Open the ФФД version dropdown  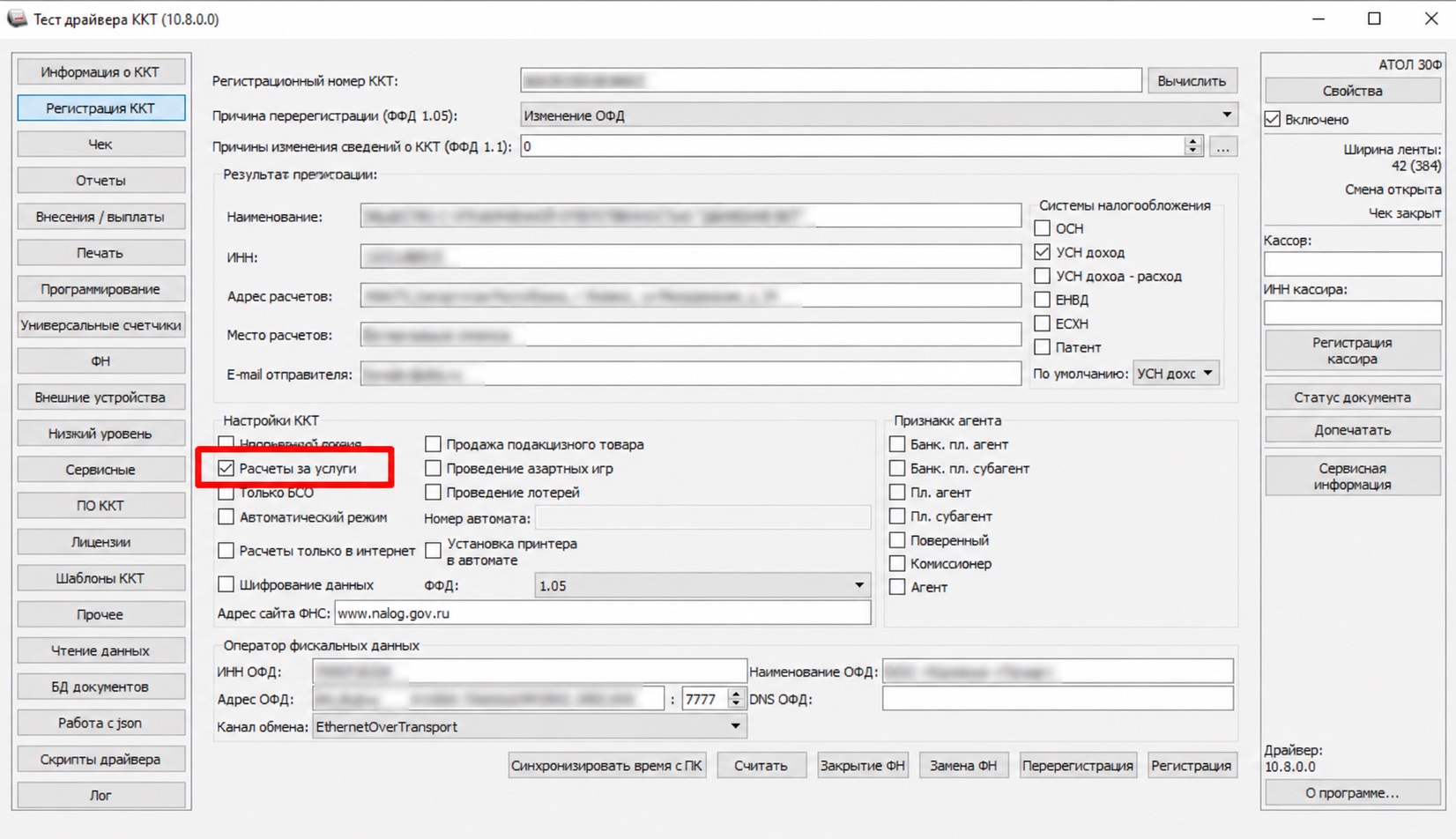(702, 585)
